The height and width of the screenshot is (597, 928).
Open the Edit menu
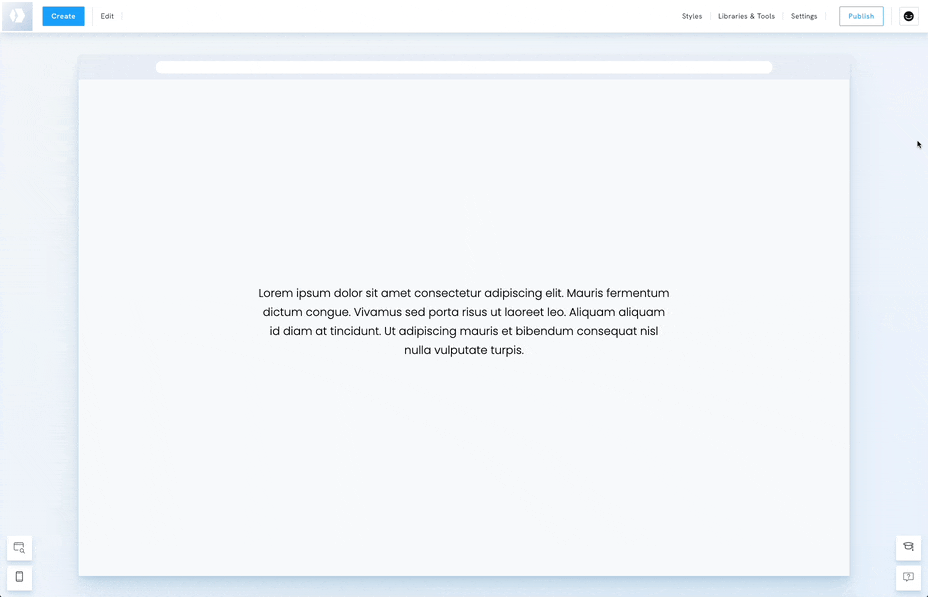tap(107, 16)
